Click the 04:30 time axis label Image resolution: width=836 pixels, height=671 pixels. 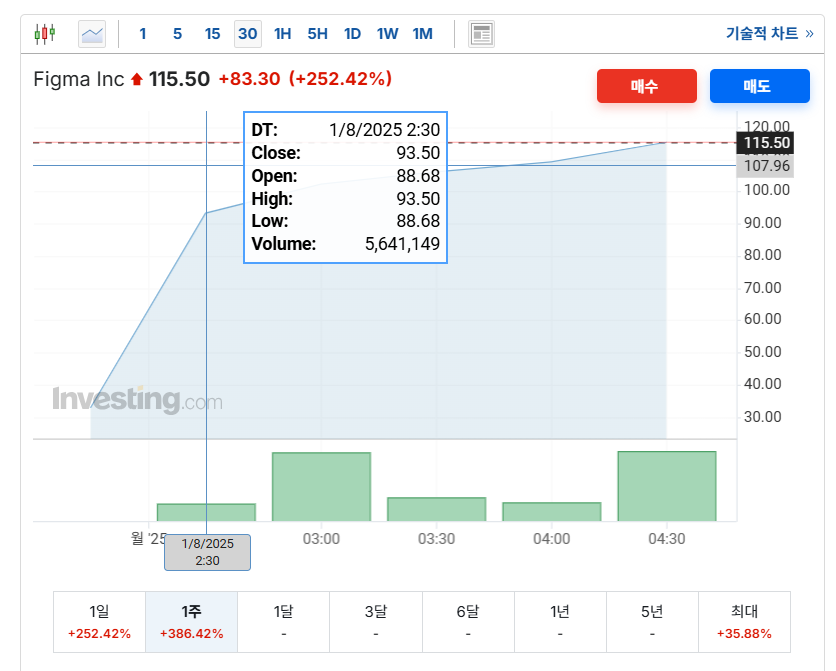coord(666,539)
